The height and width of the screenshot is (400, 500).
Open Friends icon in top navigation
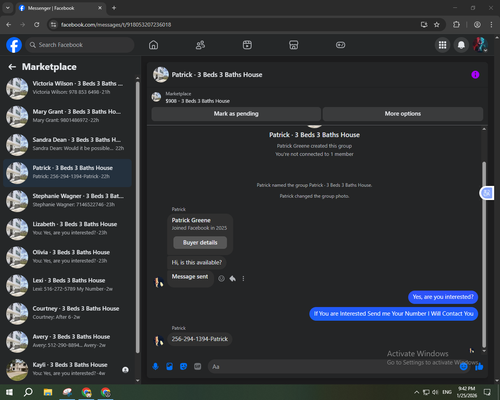(x=200, y=45)
